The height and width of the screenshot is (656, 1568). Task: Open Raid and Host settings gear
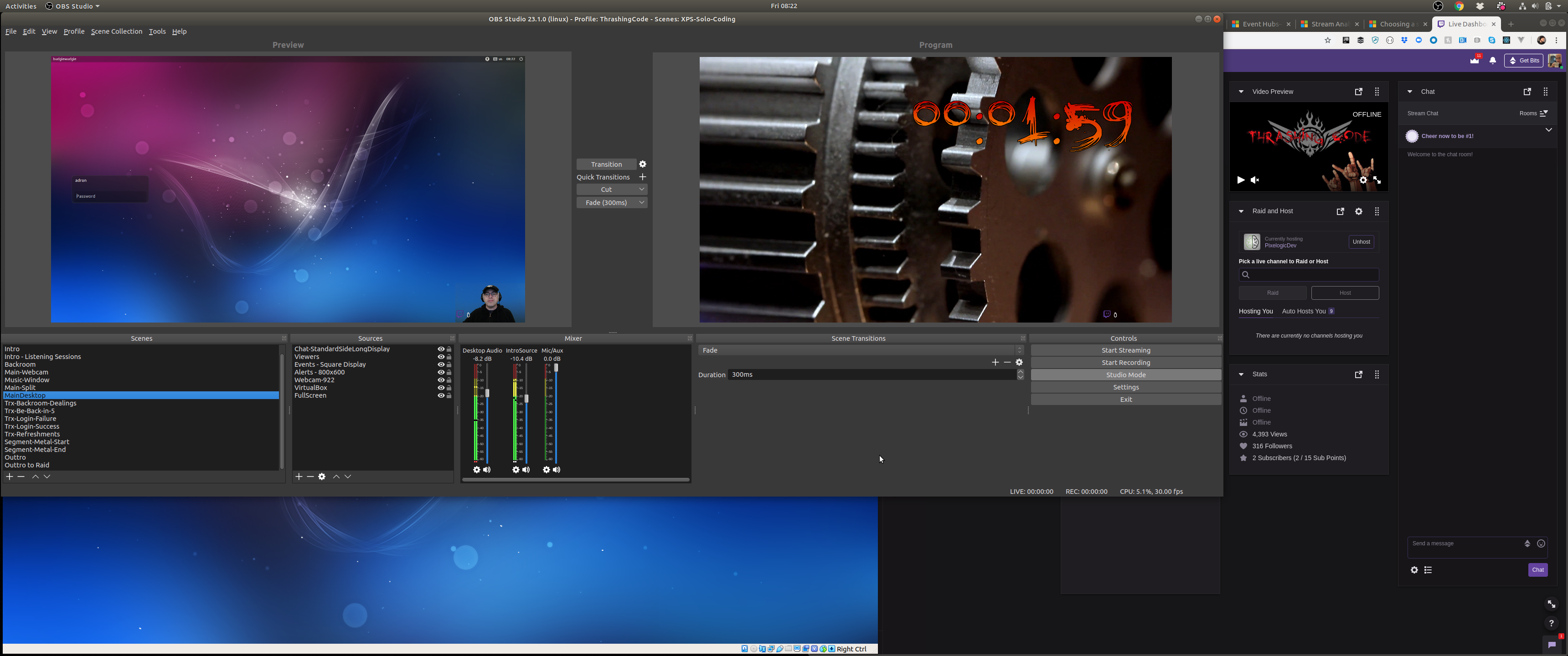click(1359, 211)
